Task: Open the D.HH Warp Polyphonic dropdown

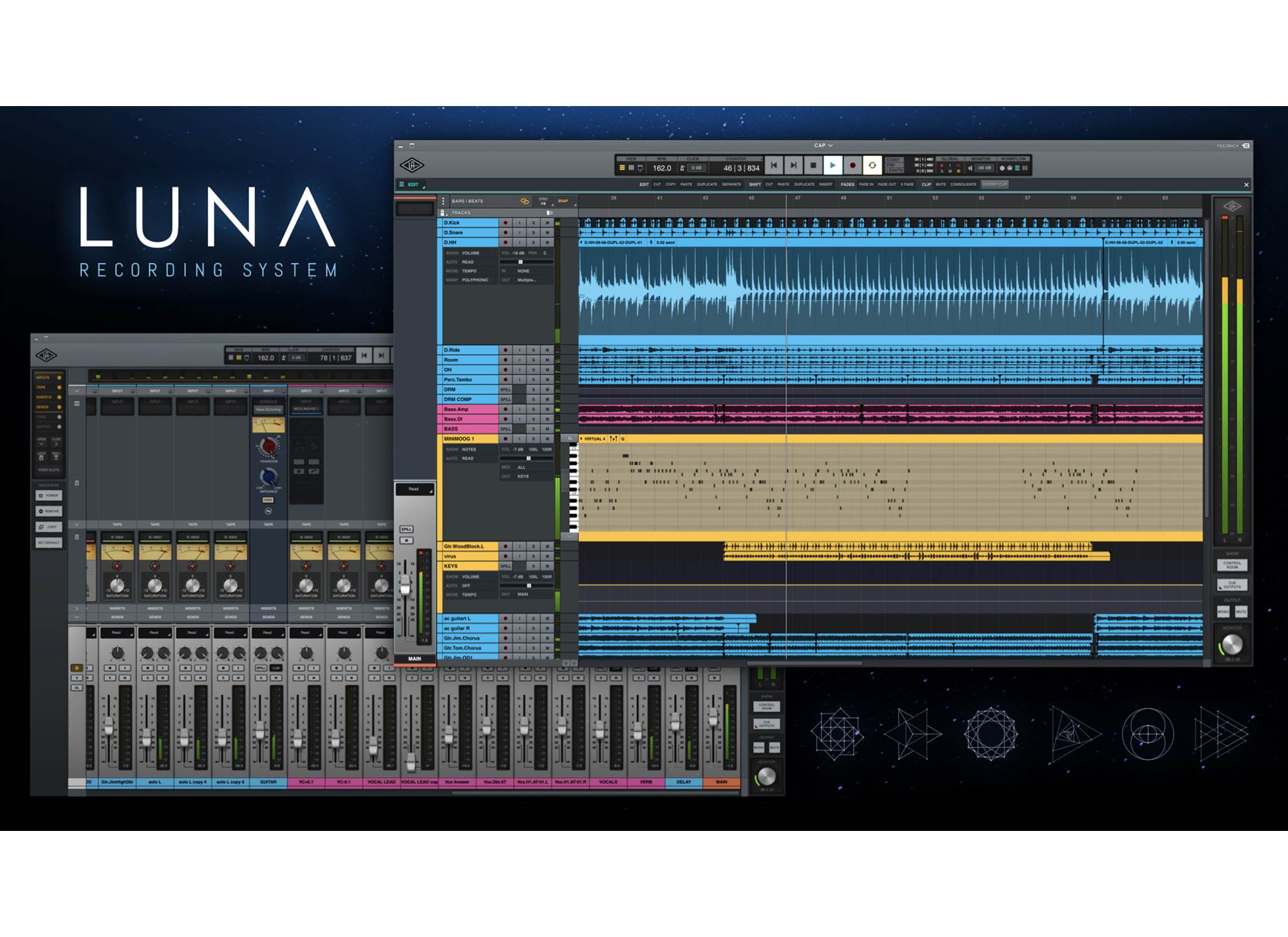Action: [476, 280]
